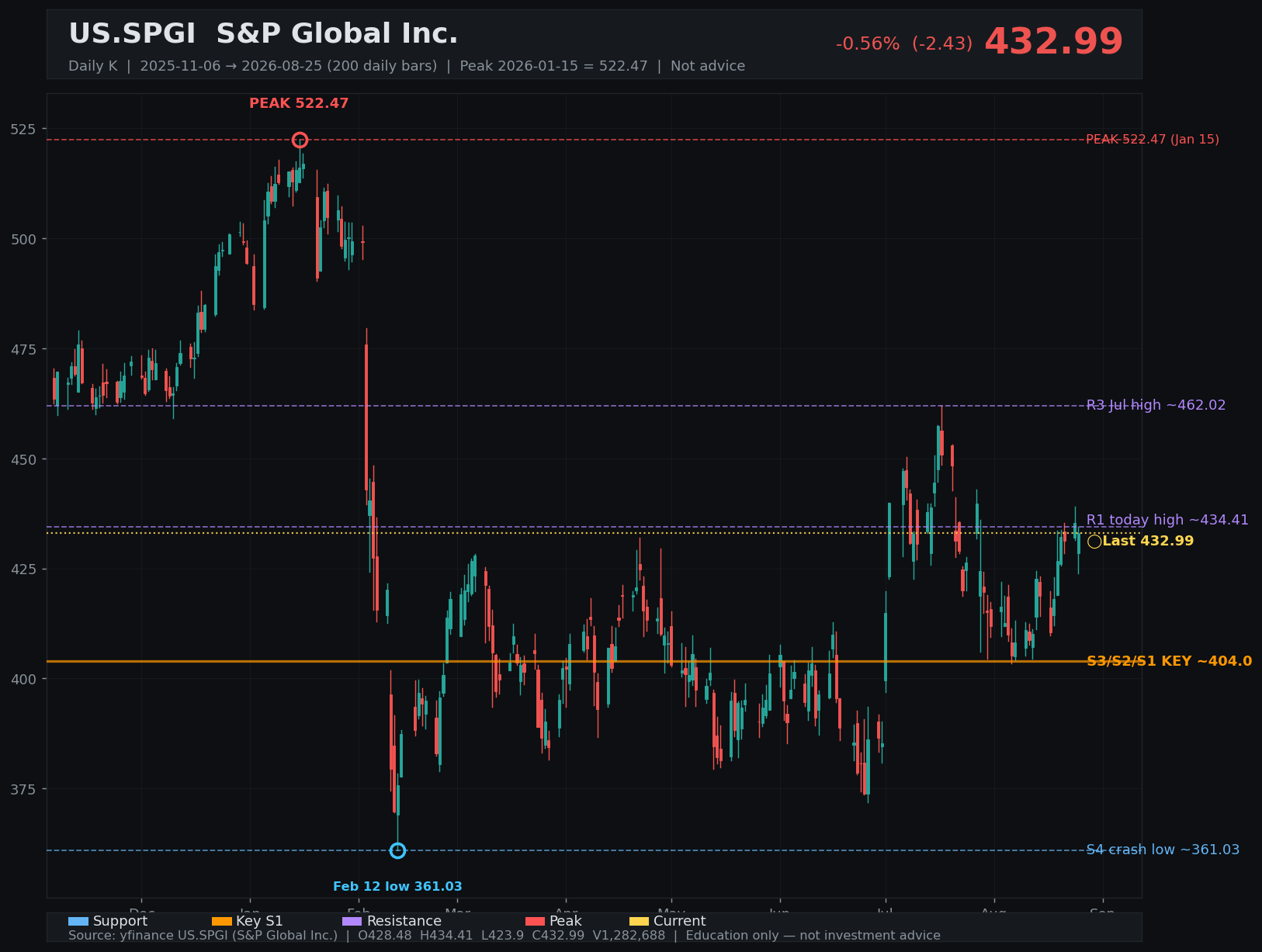The image size is (1262, 952).
Task: Click the 500 y-axis tick label
Action: pos(23,239)
